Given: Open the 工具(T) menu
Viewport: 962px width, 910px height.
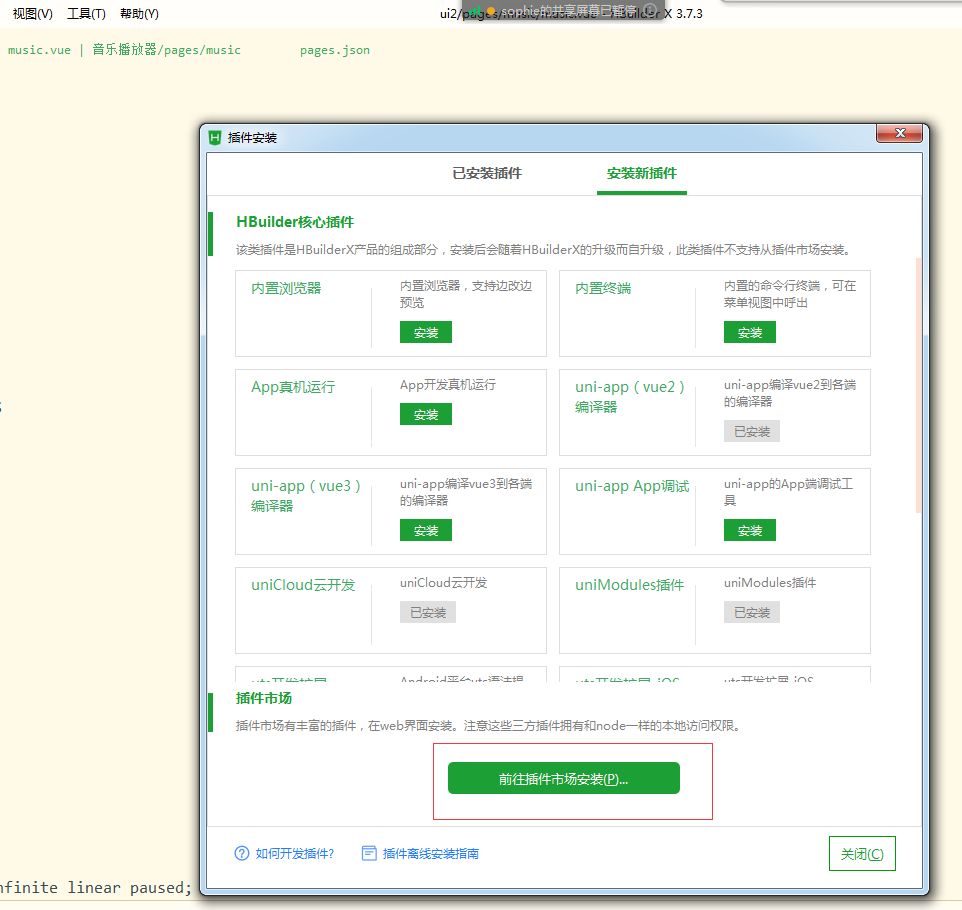Looking at the screenshot, I should 86,13.
